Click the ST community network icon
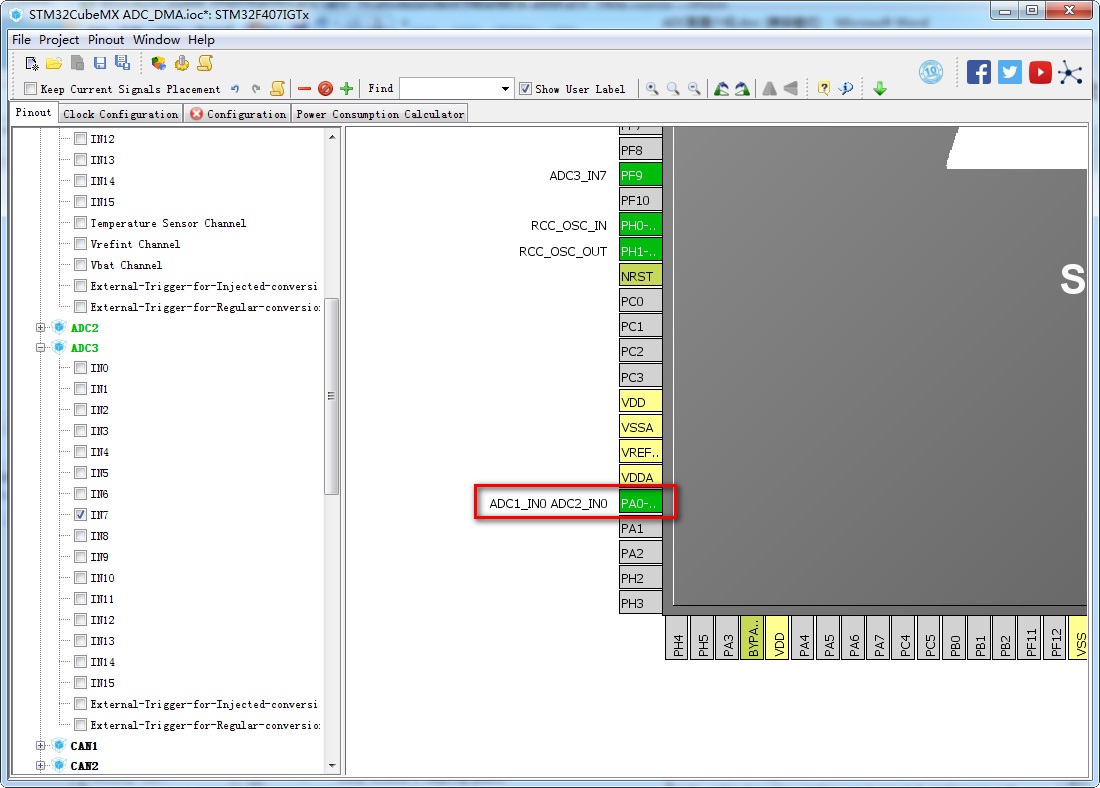This screenshot has width=1100, height=788. [1071, 72]
